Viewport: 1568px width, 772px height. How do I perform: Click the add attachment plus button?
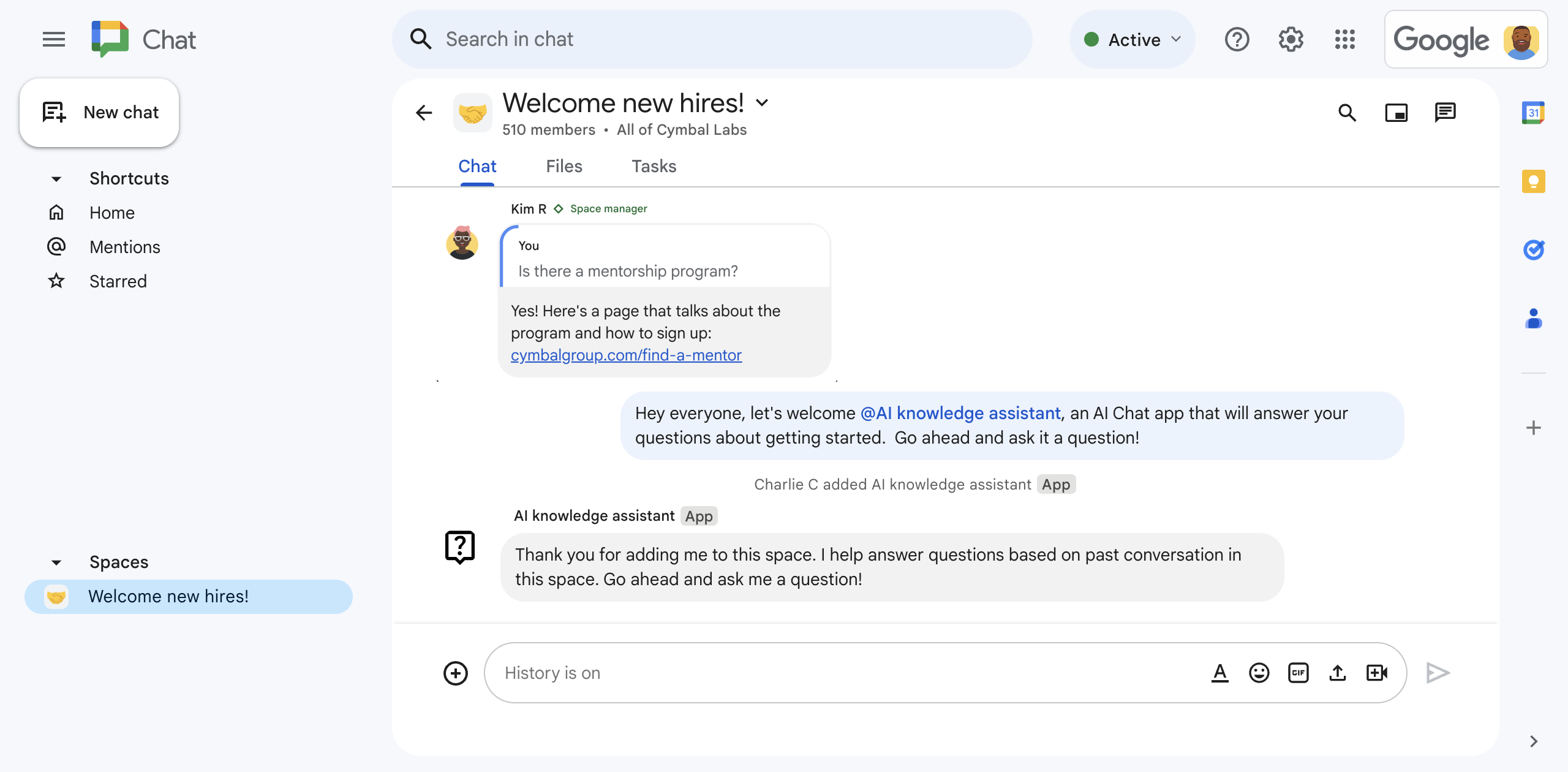pyautogui.click(x=457, y=672)
